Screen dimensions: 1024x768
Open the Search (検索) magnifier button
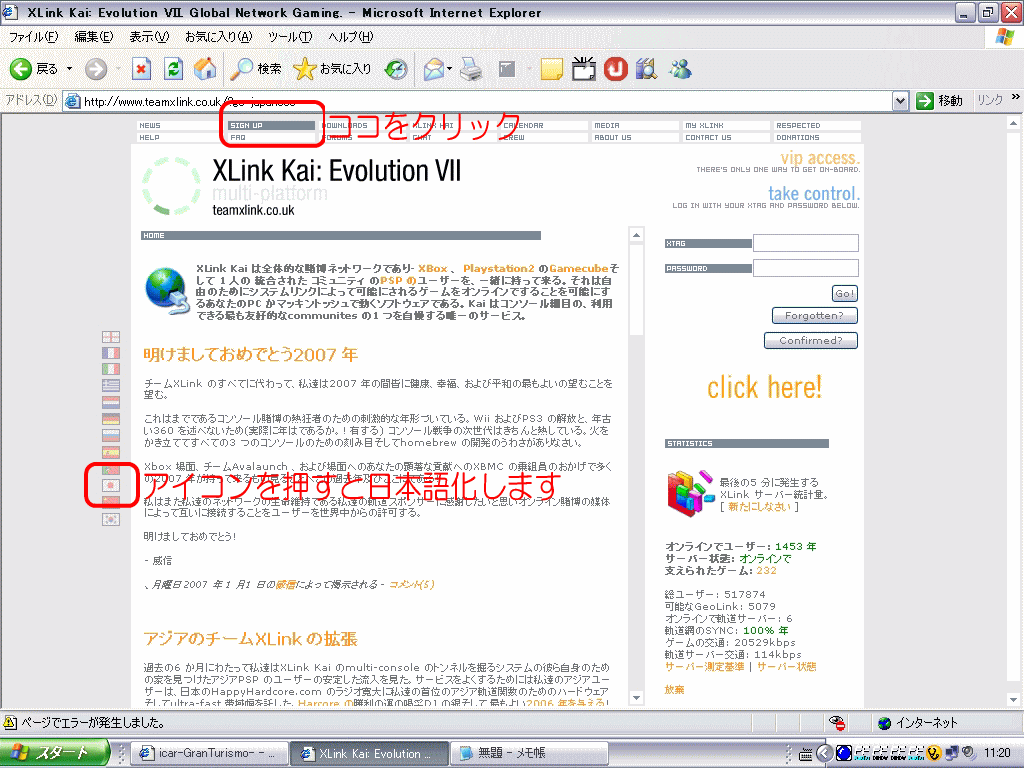point(256,69)
